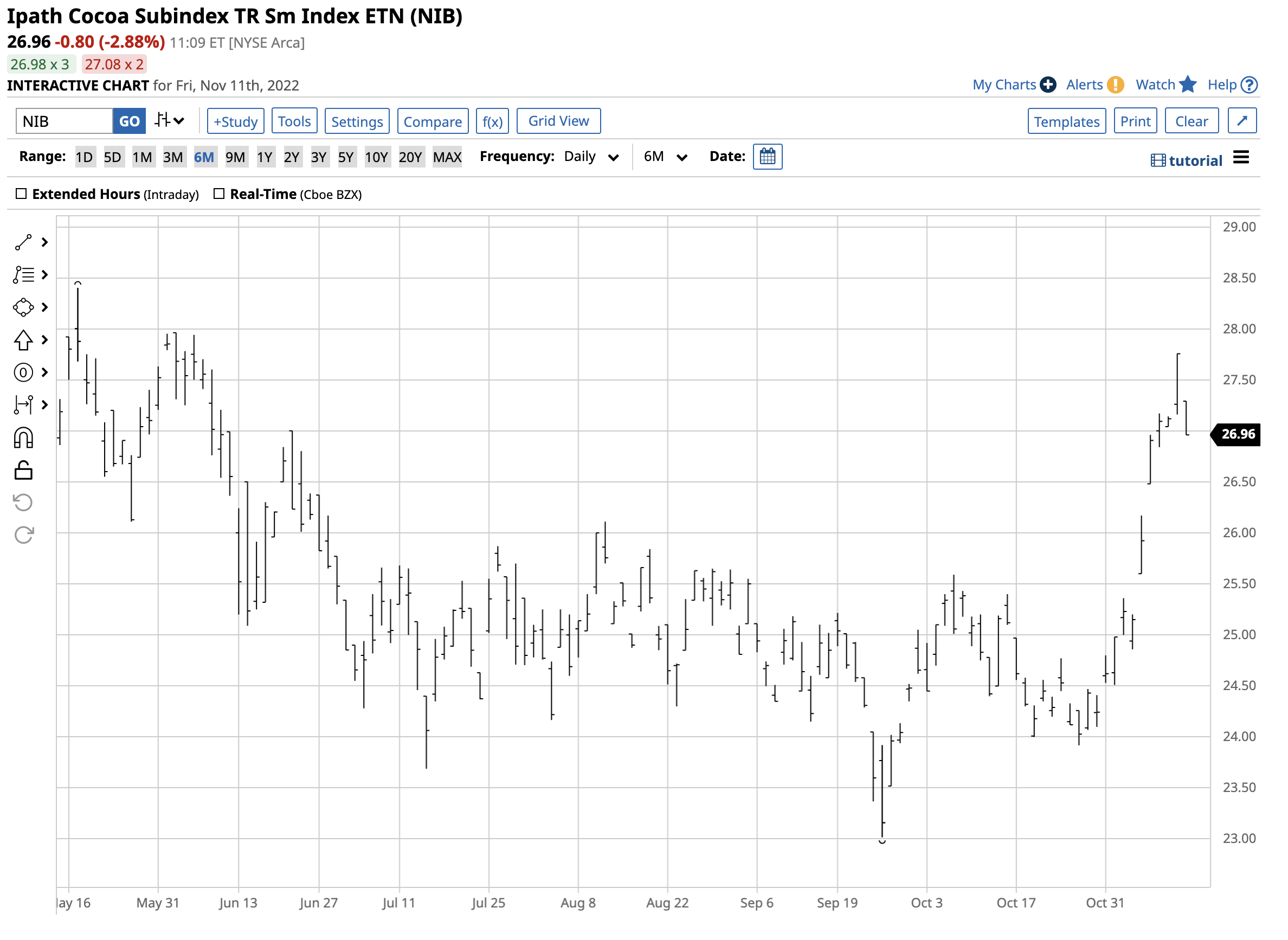Viewport: 1288px width, 940px height.
Task: Open the date calendar picker icon
Action: (767, 157)
